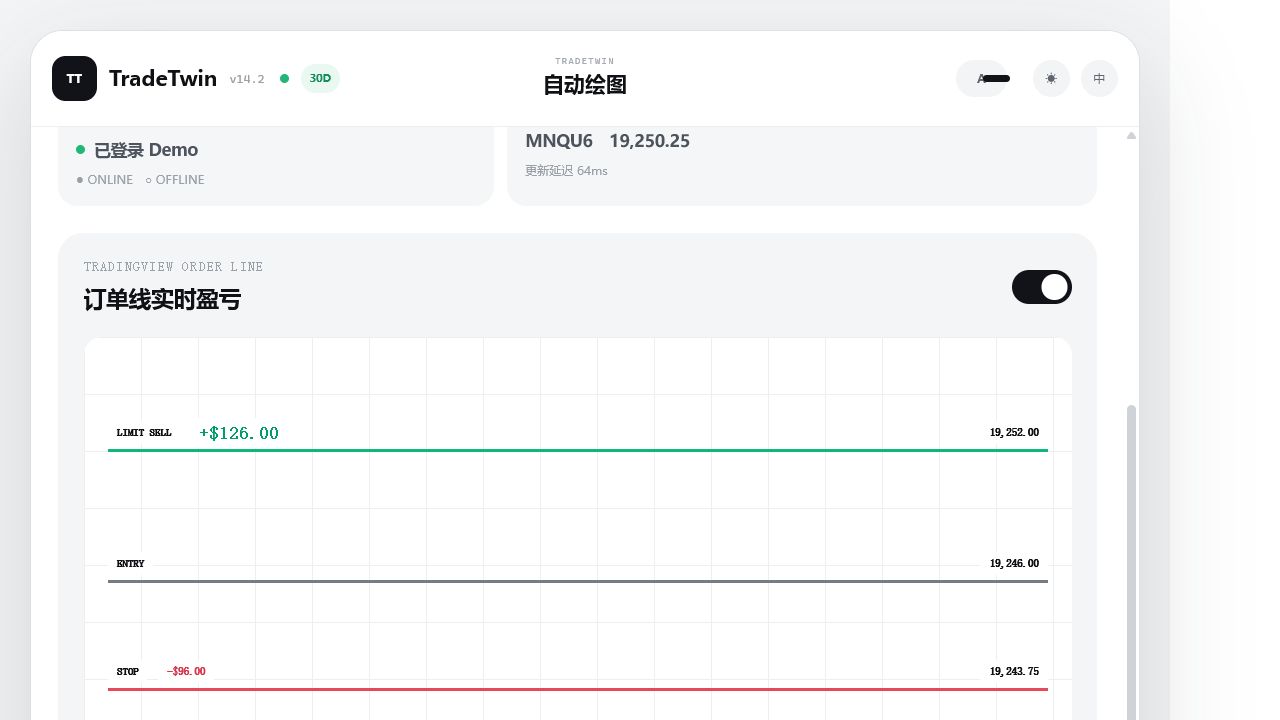The image size is (1280, 720).
Task: Click the scrollbar up arrow
Action: point(1131,135)
